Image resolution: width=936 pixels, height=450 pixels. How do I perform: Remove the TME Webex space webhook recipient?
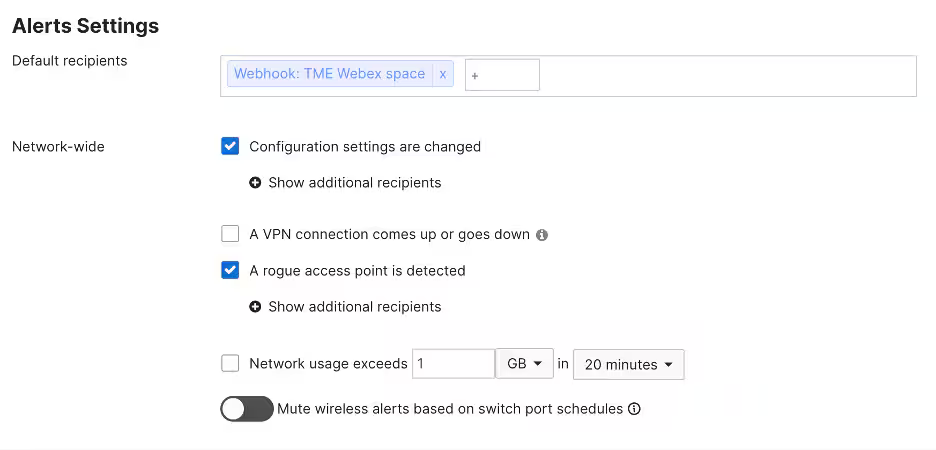(442, 74)
